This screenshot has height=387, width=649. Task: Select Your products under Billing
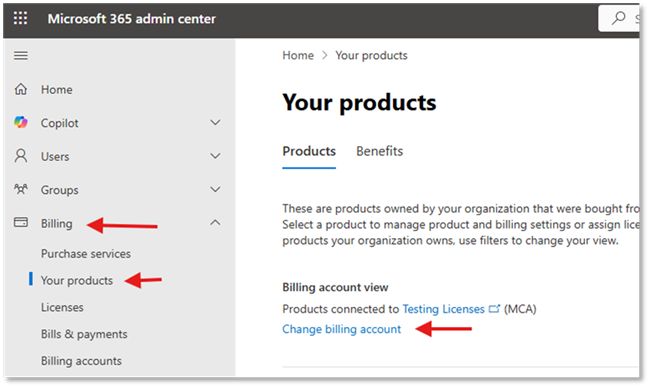point(77,281)
